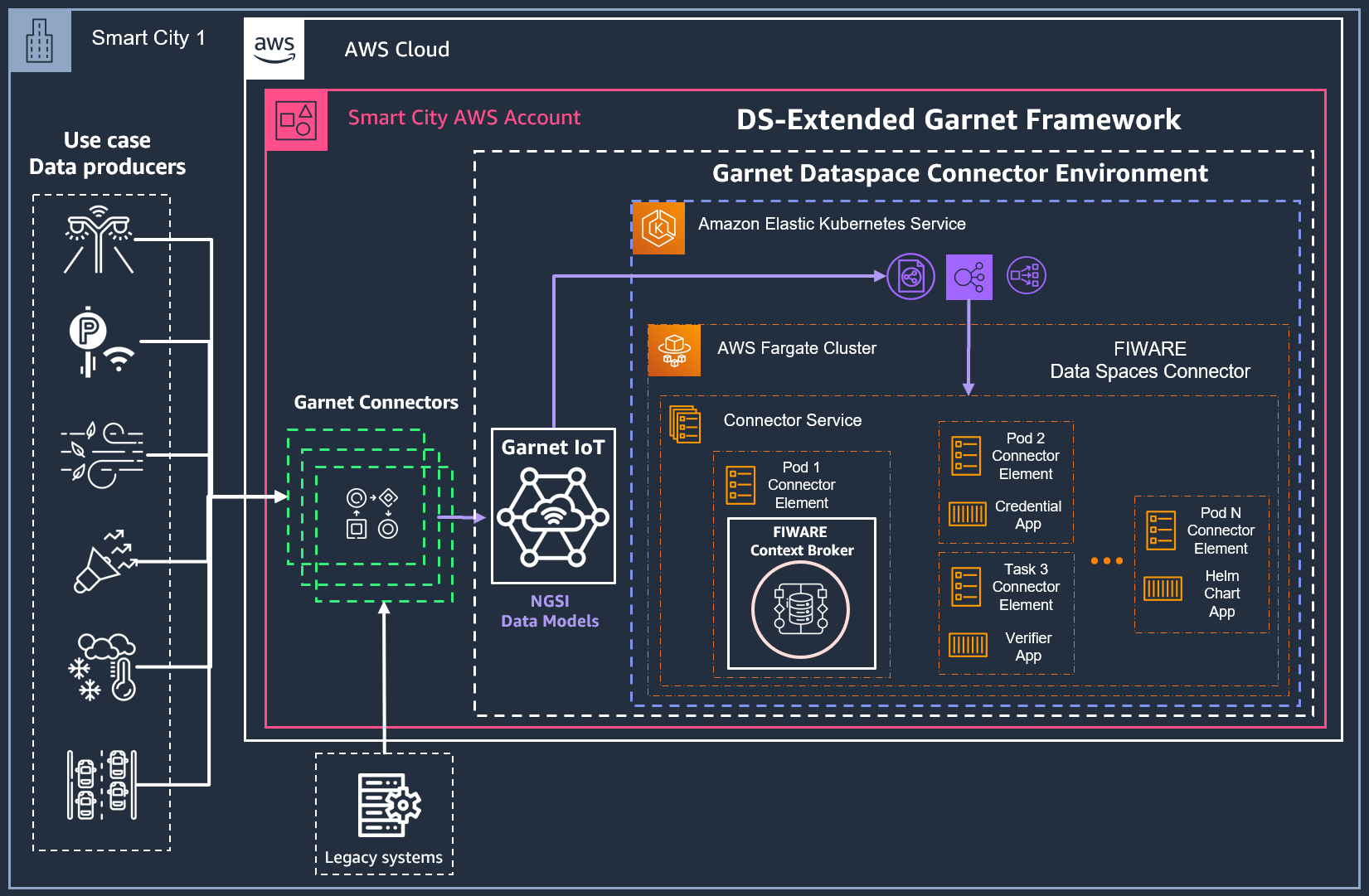Click the Credential App container icon
The image size is (1369, 896).
coord(968,514)
